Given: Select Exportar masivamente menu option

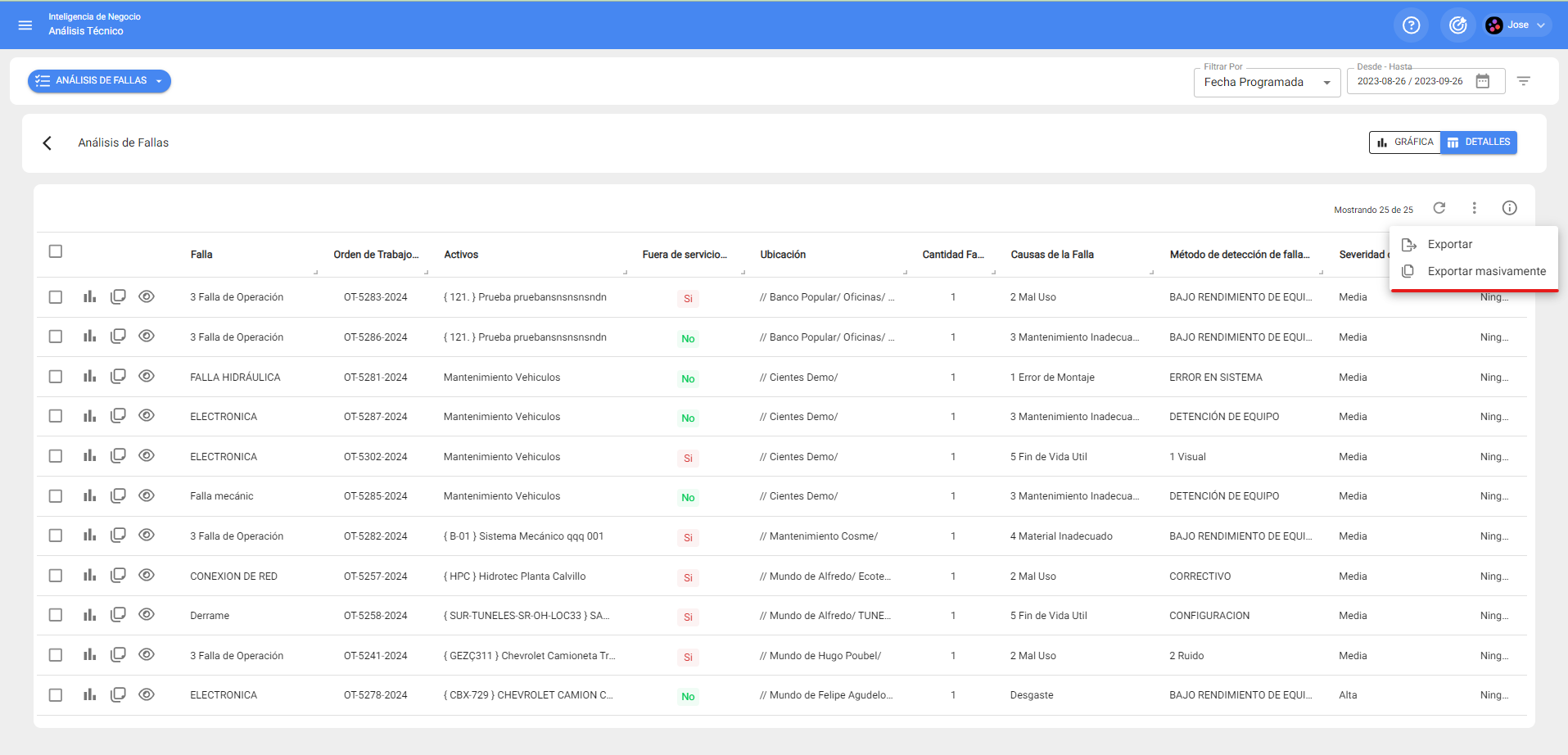Looking at the screenshot, I should click(x=1486, y=271).
